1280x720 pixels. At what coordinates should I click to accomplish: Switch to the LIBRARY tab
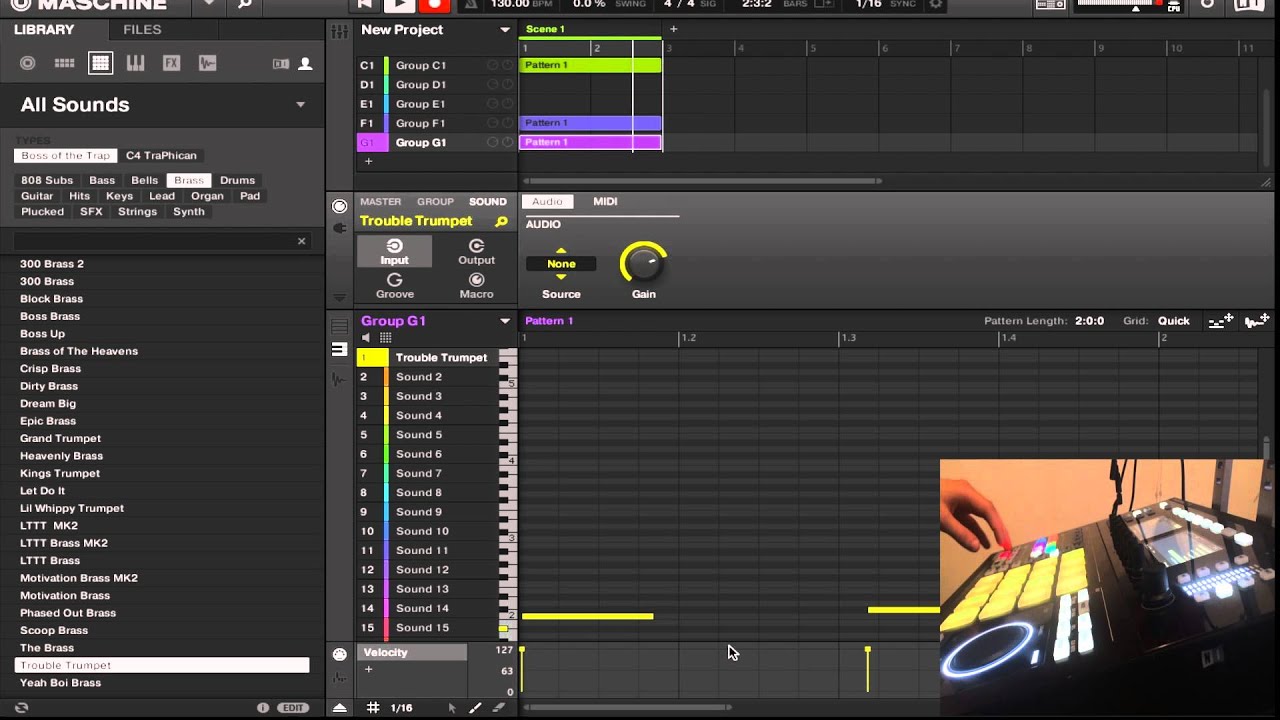[44, 29]
